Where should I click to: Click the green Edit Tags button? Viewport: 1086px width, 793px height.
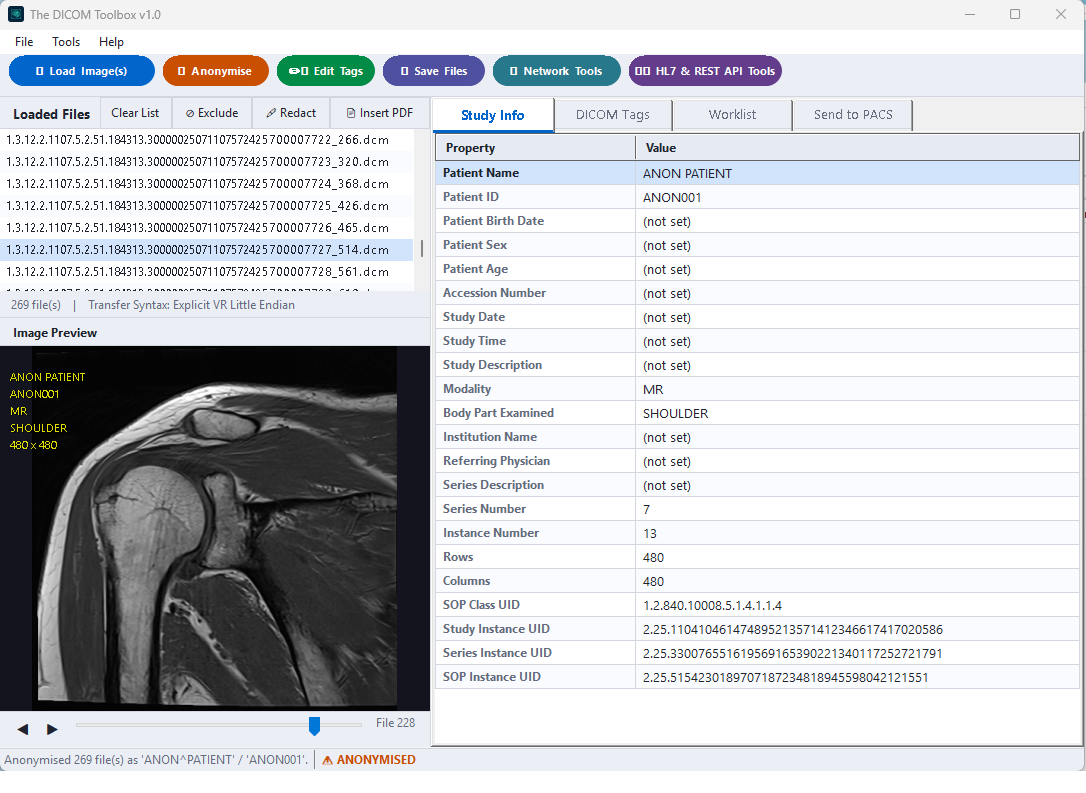coord(326,71)
